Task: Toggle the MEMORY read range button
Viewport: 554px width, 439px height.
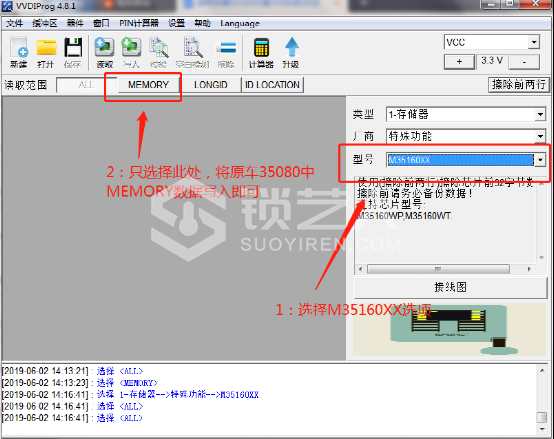Action: click(148, 85)
